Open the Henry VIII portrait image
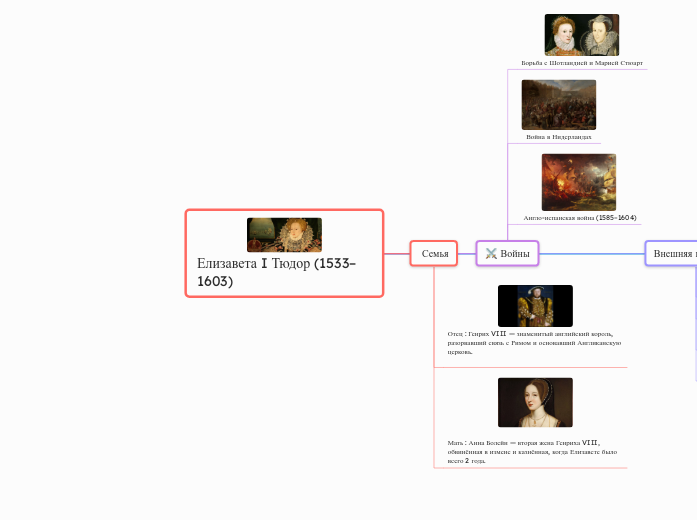The image size is (697, 520). (535, 306)
